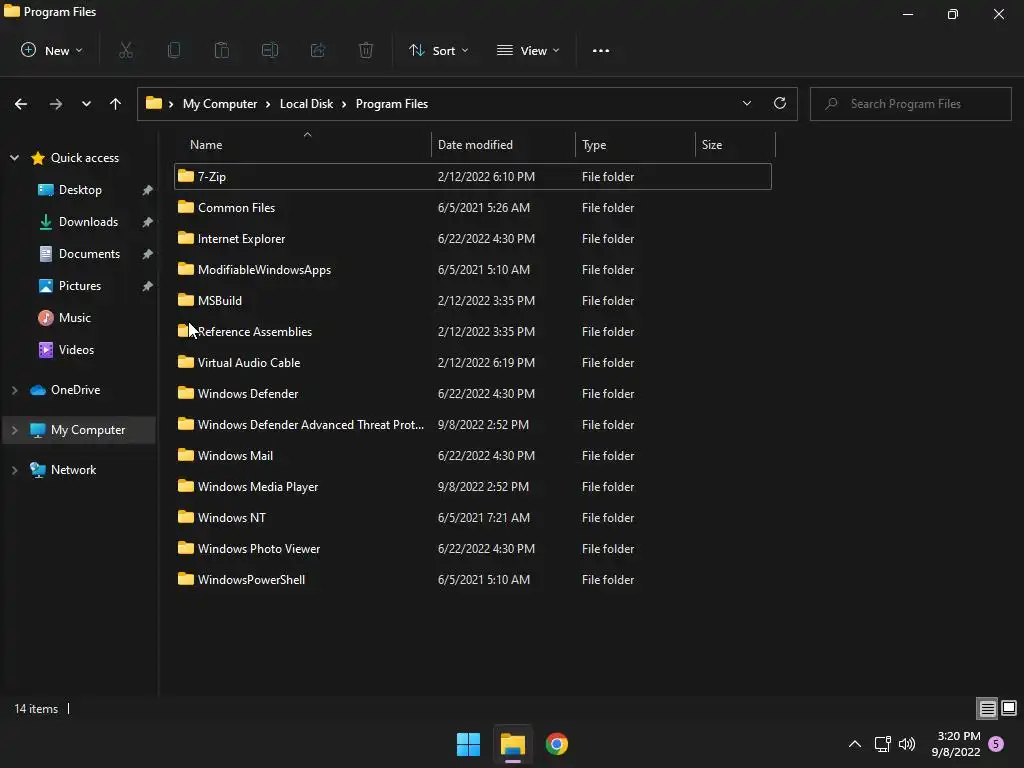The image size is (1024, 768).
Task: Click My Computer in breadcrumb path
Action: coord(220,104)
